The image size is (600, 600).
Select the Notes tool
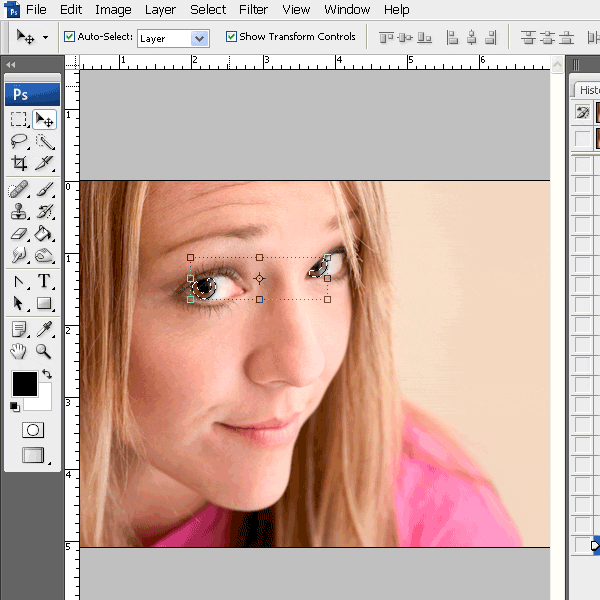18,329
